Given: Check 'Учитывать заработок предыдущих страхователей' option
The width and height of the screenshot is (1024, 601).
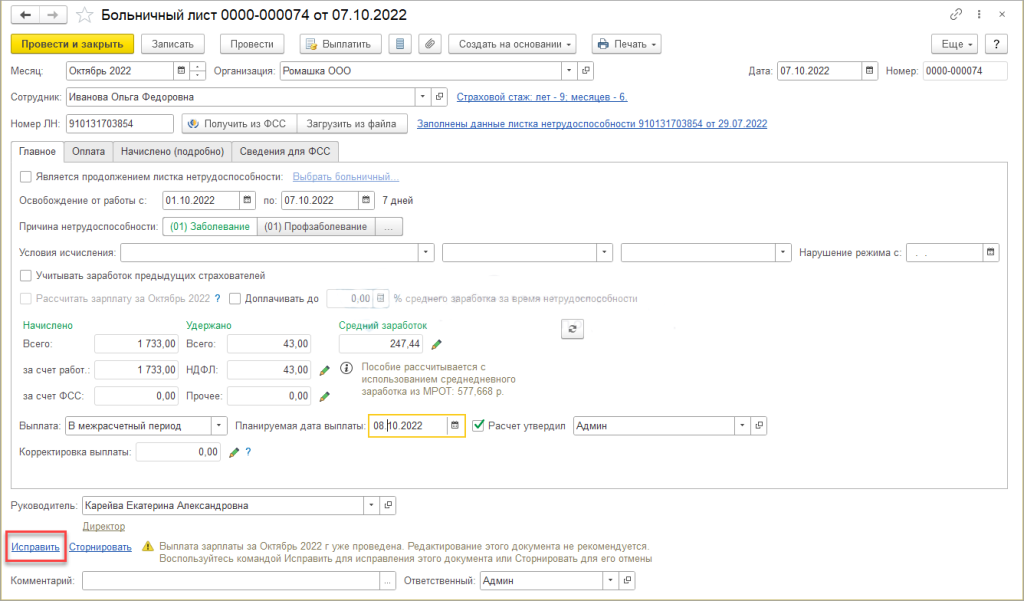Looking at the screenshot, I should [26, 276].
